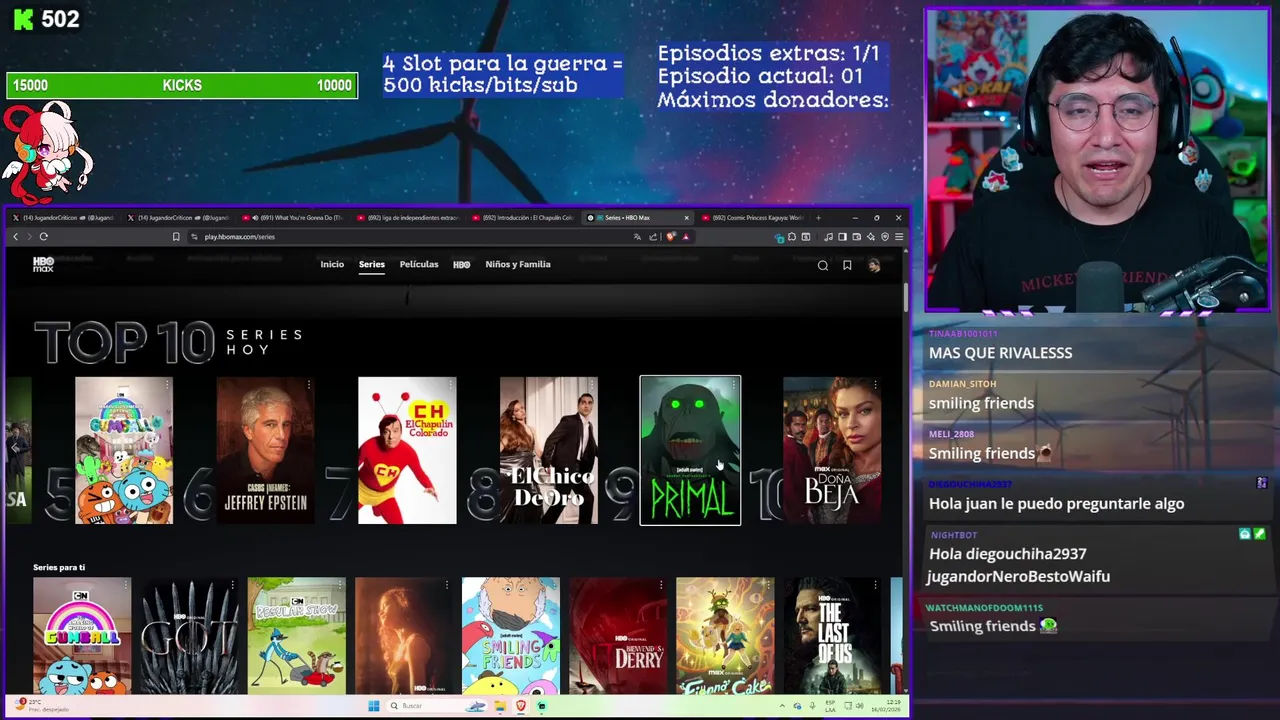
Task: Open Regular Show in Series para ti
Action: [297, 636]
